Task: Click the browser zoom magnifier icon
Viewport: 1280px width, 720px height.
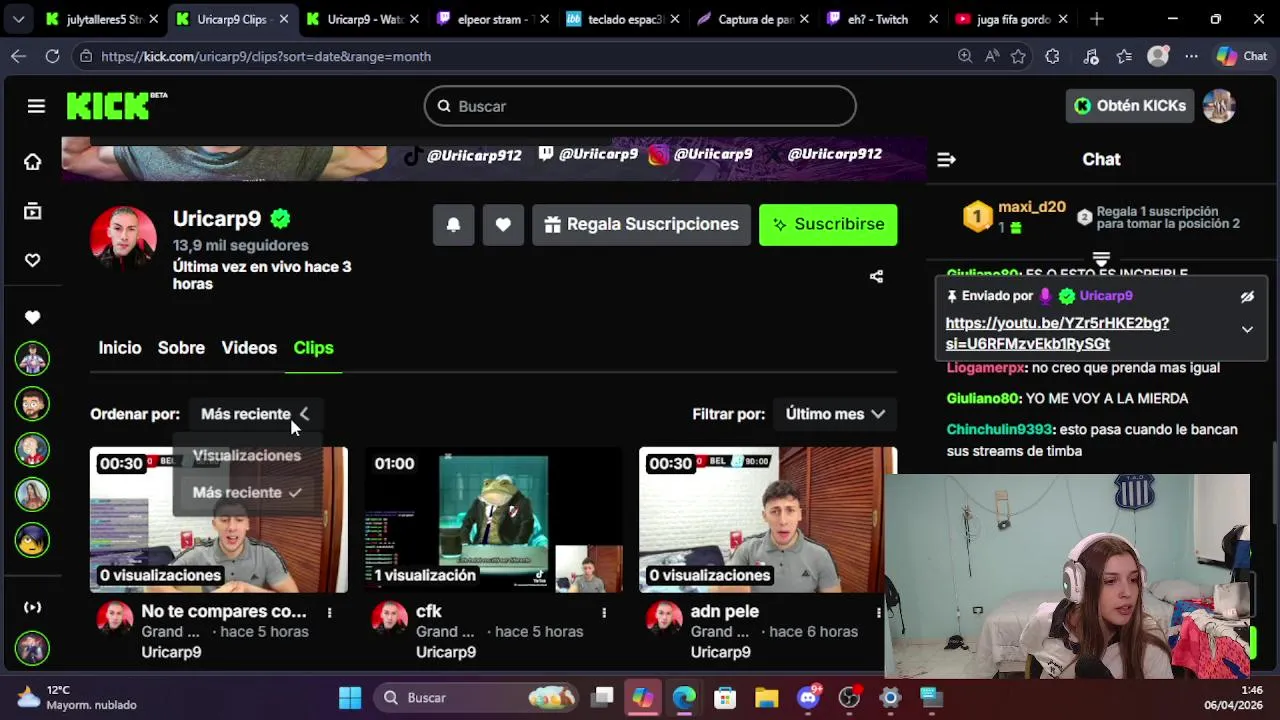Action: 965,57
